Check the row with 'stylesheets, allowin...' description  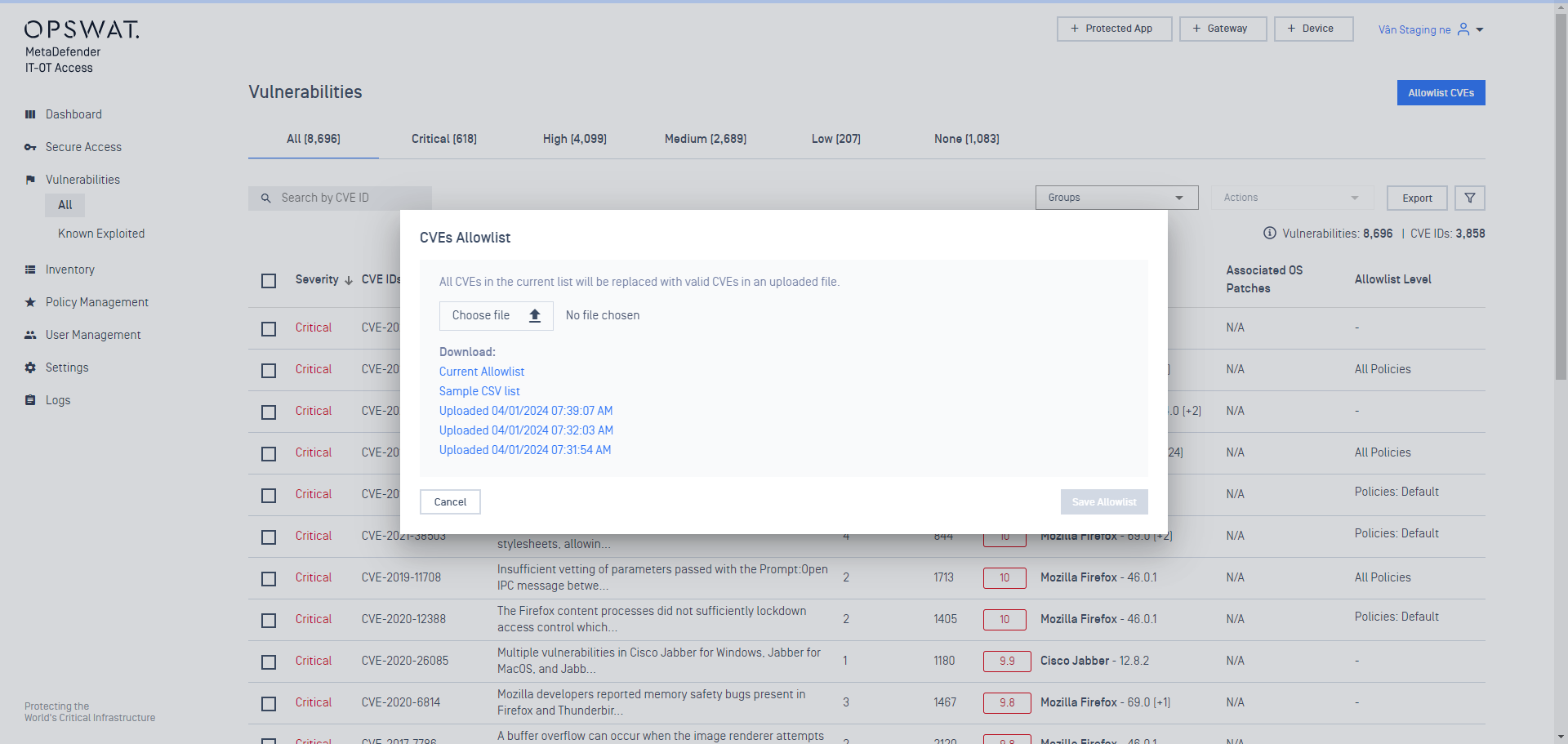click(x=269, y=537)
